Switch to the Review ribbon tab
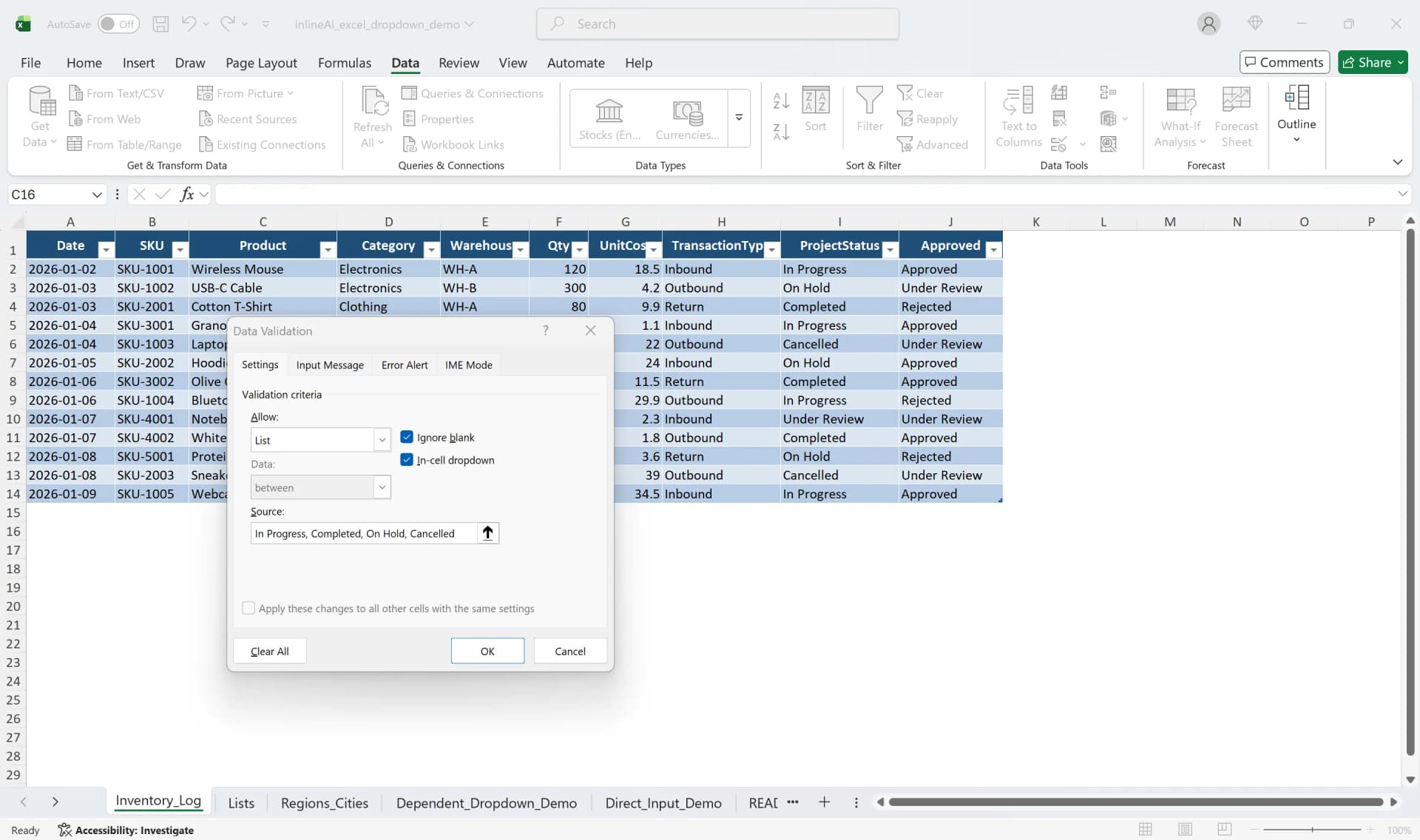The height and width of the screenshot is (840, 1420). [x=459, y=63]
